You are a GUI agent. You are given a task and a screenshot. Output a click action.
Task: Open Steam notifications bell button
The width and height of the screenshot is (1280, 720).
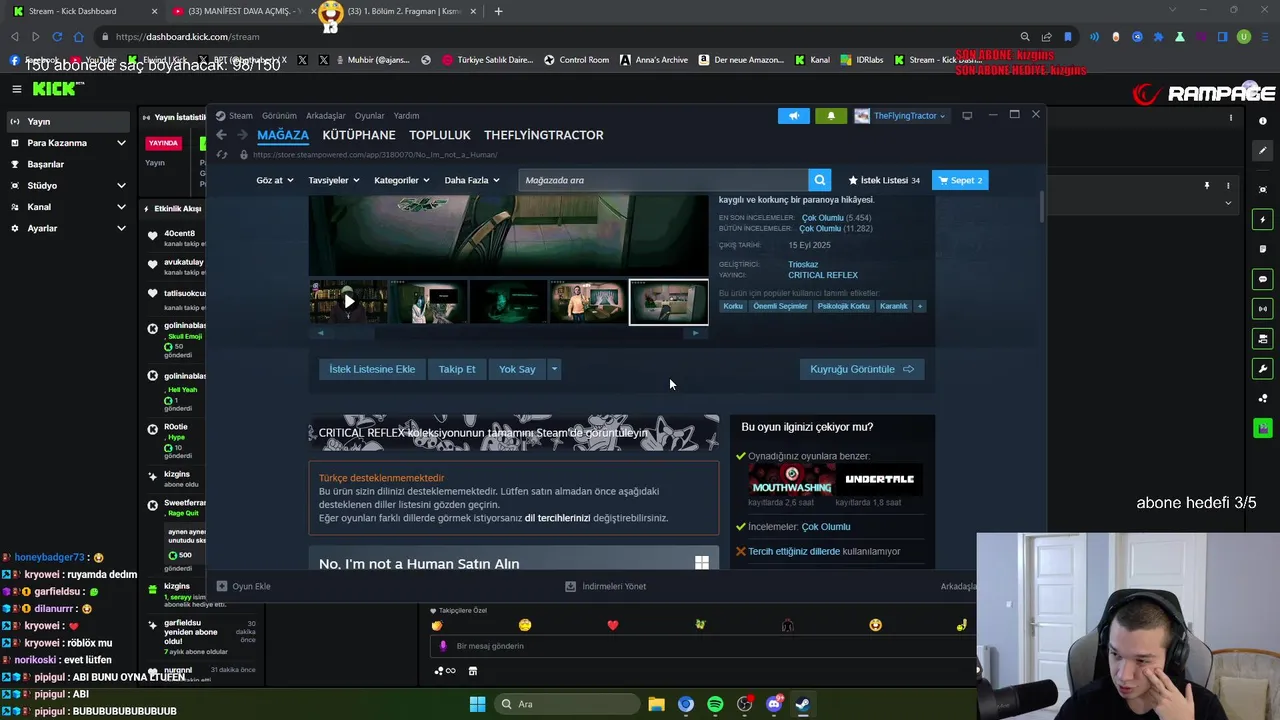pyautogui.click(x=831, y=116)
